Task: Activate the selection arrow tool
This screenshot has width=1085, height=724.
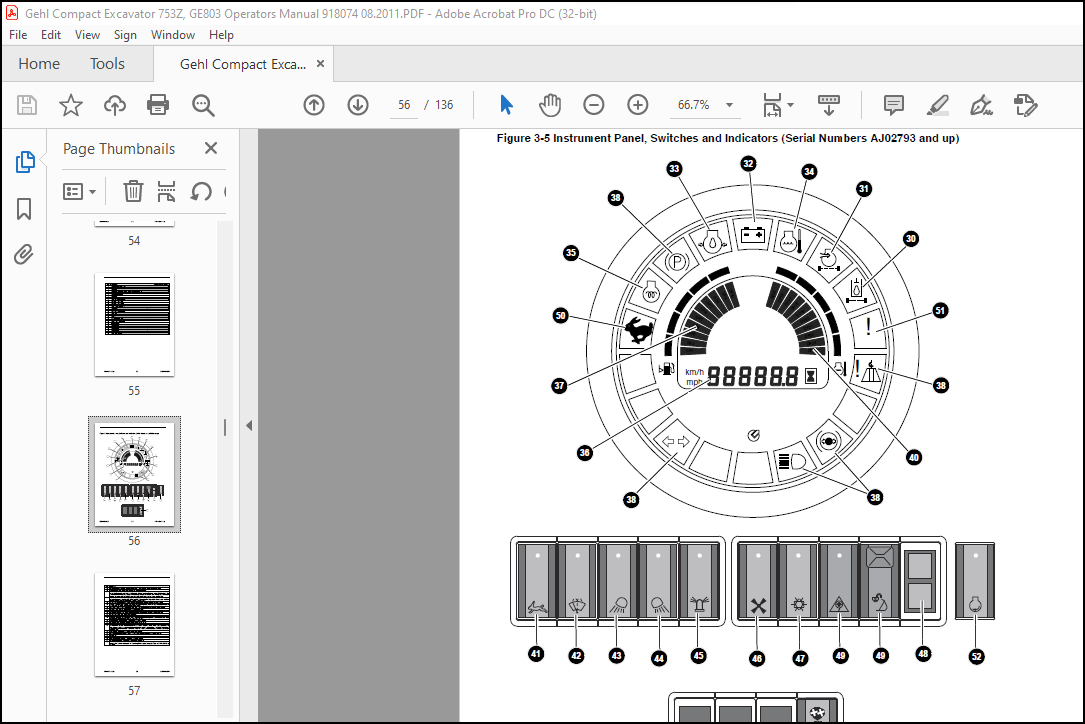Action: point(507,105)
